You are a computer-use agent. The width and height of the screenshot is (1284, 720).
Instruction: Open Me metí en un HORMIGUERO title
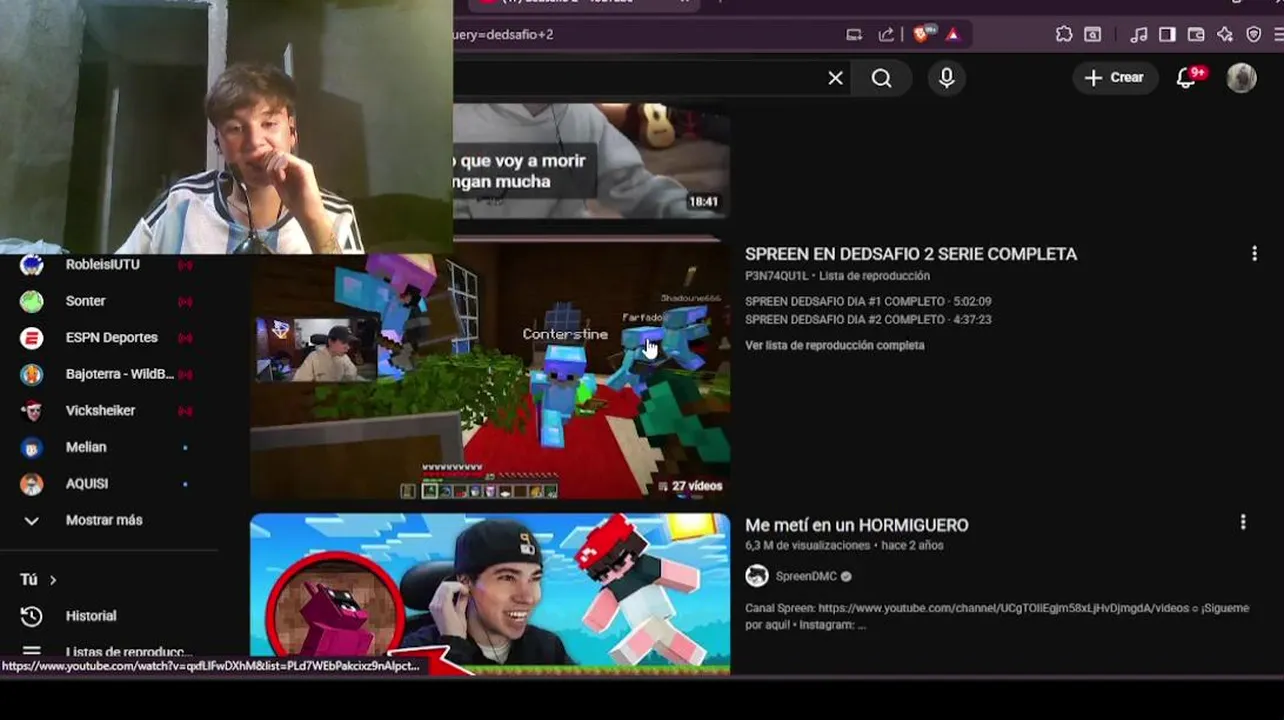857,525
